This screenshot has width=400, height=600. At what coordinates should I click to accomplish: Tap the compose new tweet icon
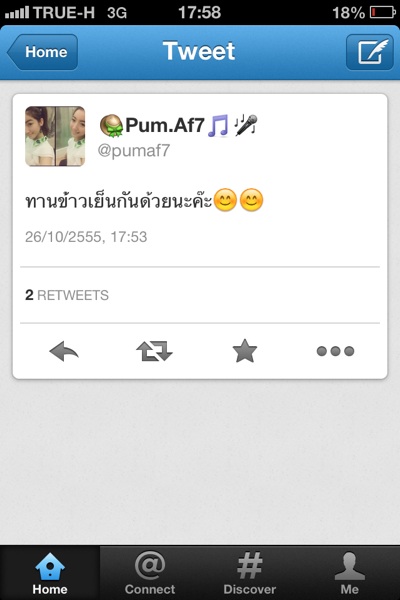click(x=370, y=52)
